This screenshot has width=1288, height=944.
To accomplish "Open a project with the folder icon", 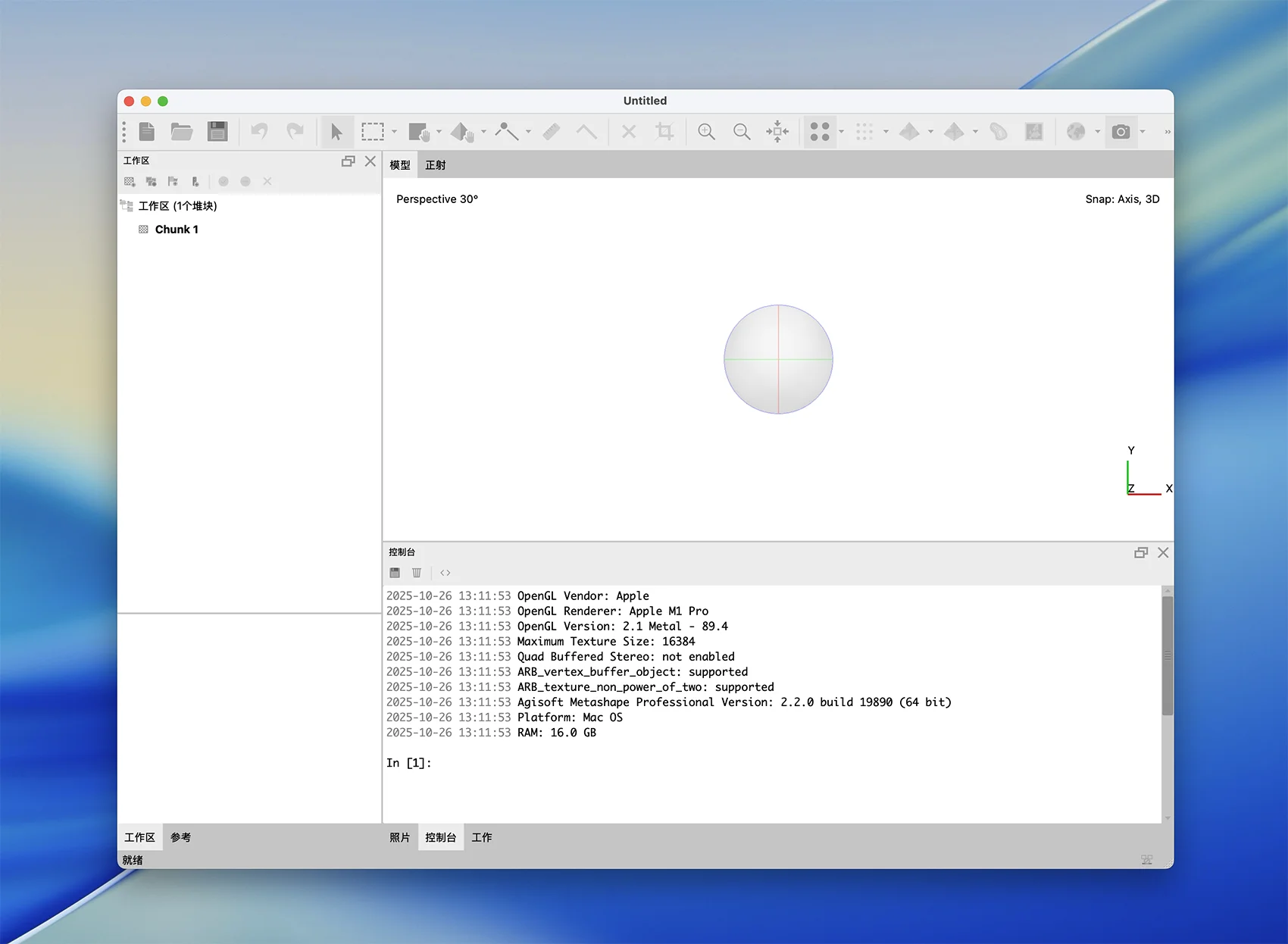I will point(181,132).
